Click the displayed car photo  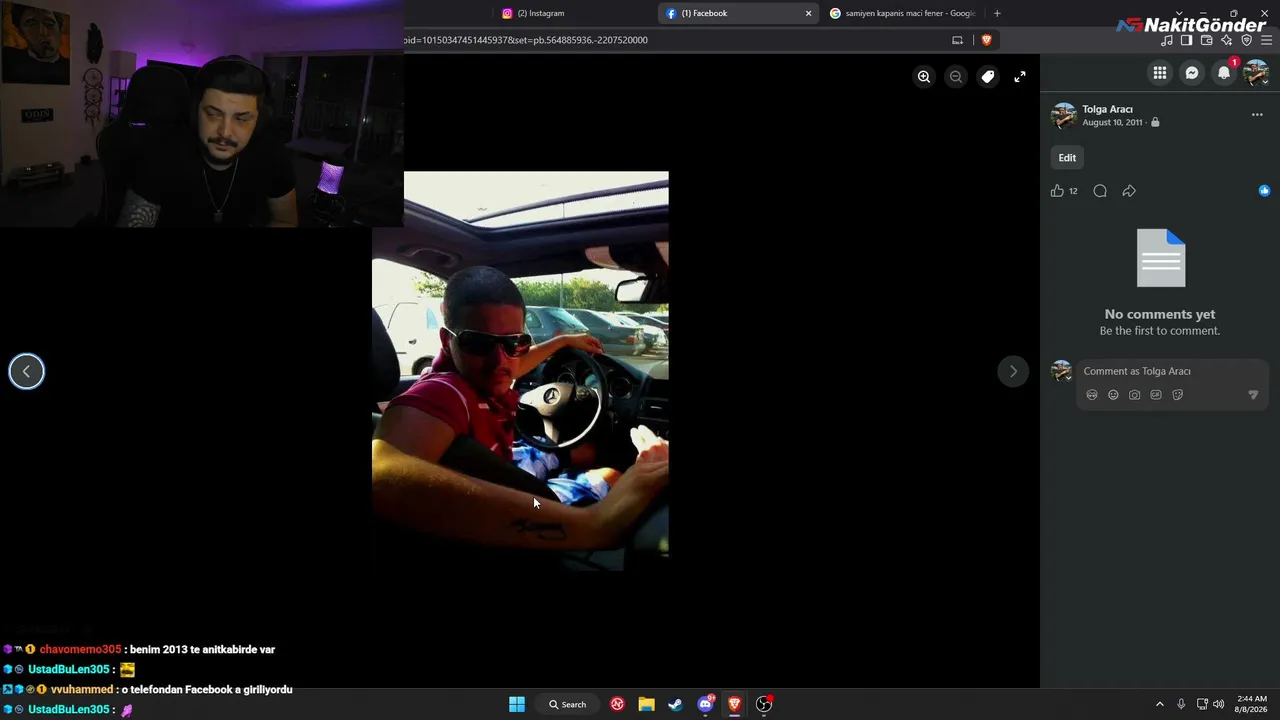(x=520, y=371)
